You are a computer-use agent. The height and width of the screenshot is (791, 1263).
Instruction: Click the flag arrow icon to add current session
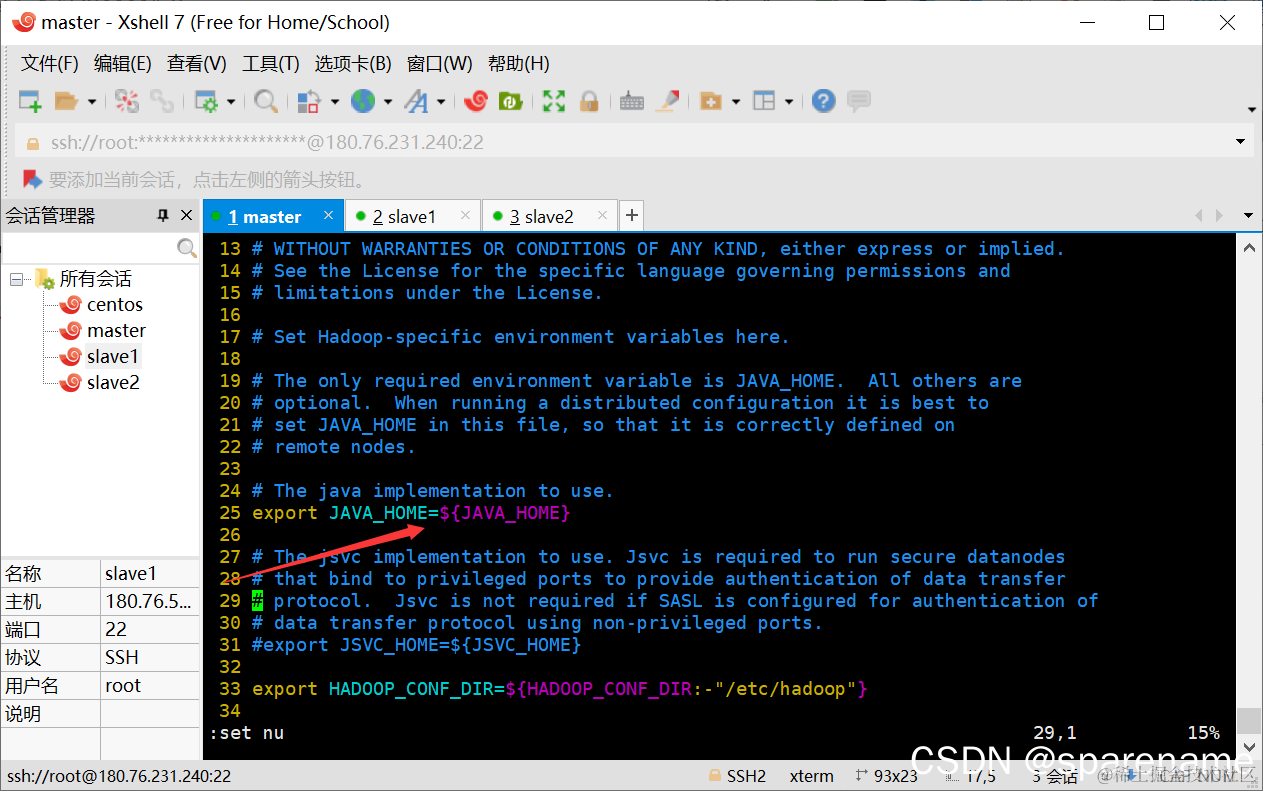[x=33, y=180]
